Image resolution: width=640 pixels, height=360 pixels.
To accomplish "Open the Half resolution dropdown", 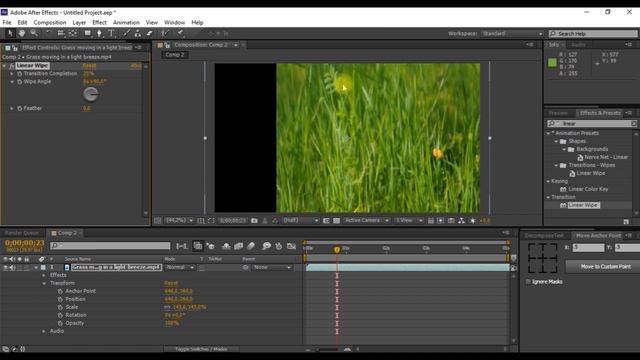I will 300,220.
